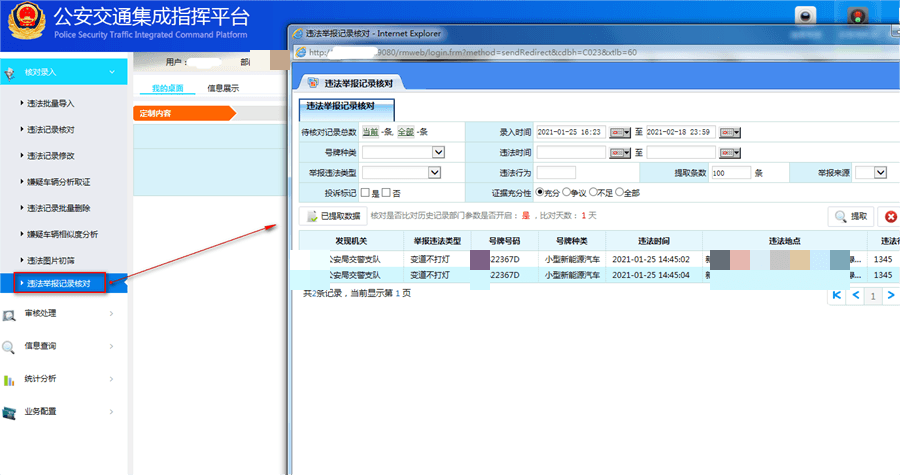900x475 pixels.
Task: Click the 当前 record count link
Action: [x=369, y=132]
